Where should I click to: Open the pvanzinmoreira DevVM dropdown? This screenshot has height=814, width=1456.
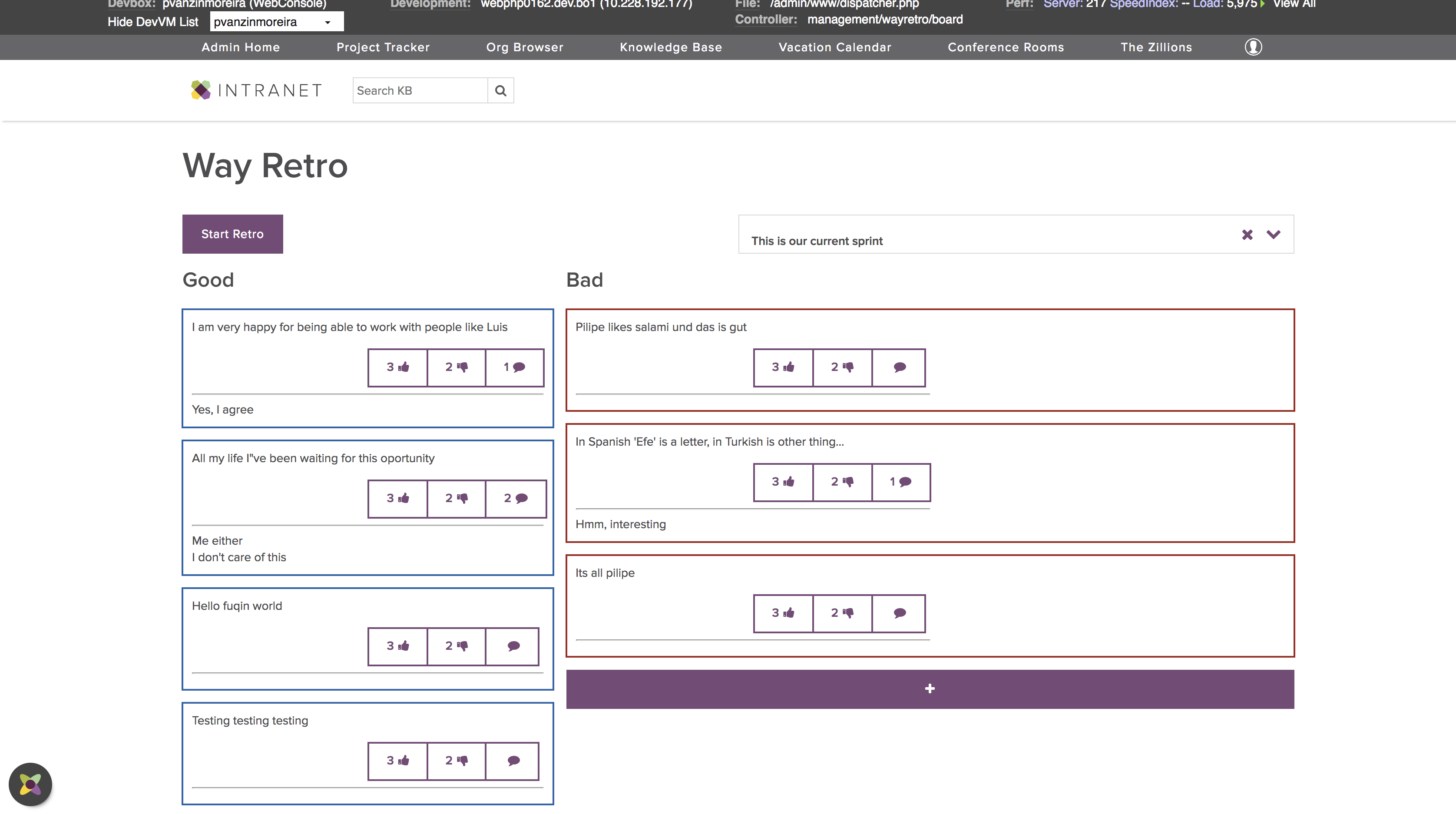276,22
